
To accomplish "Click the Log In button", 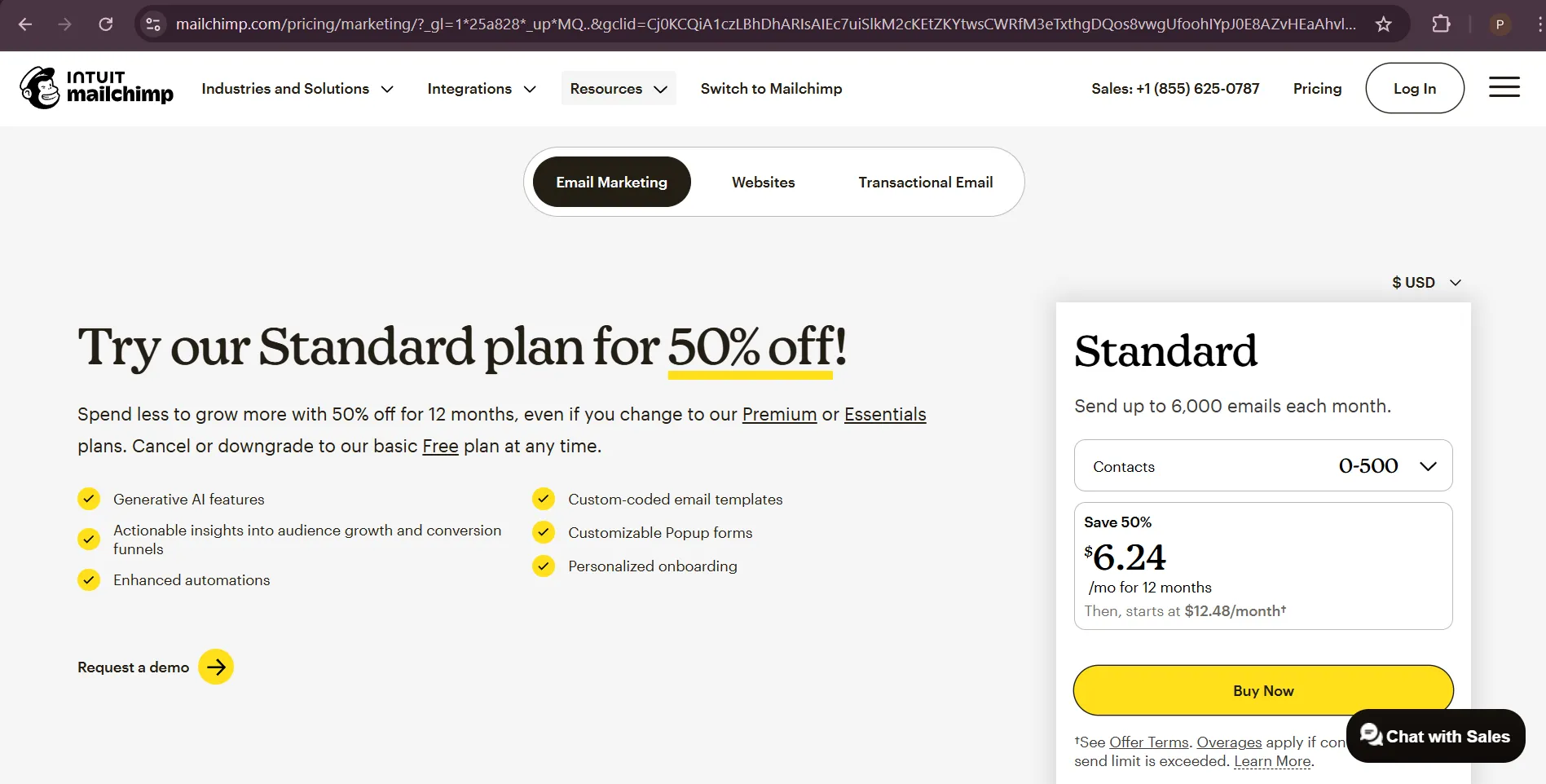I will [x=1414, y=89].
